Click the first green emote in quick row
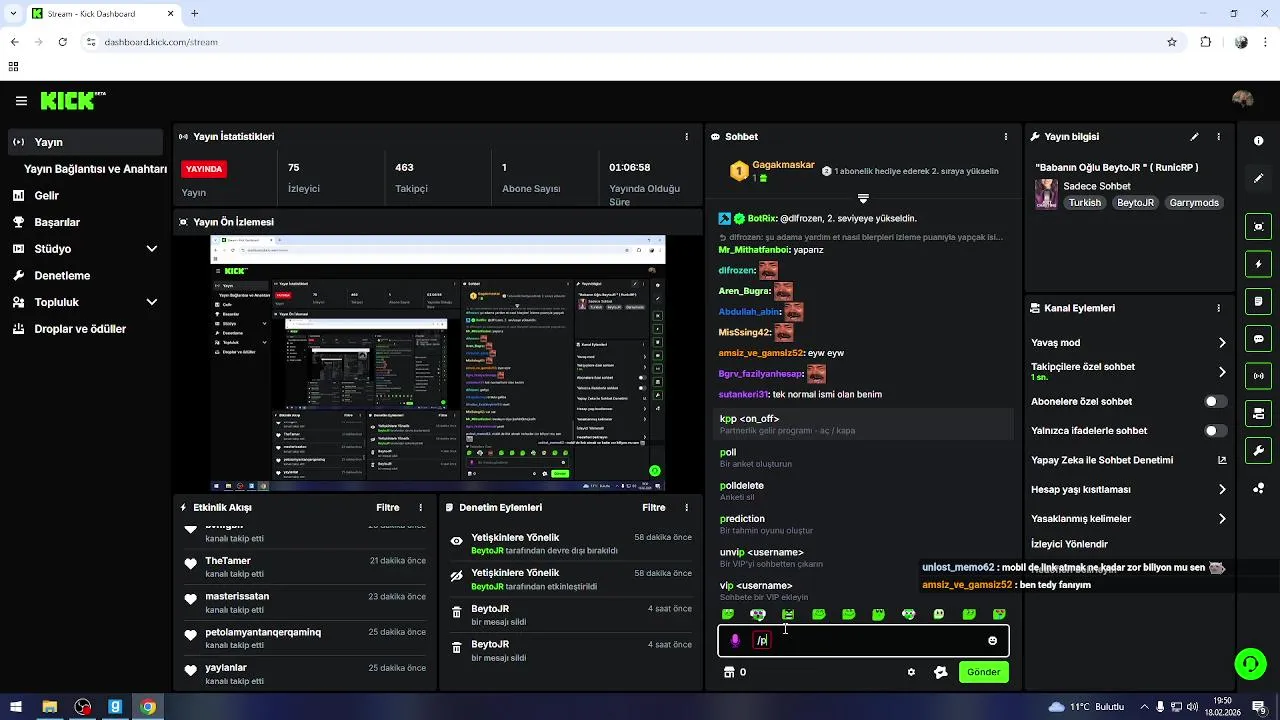This screenshot has height=720, width=1280. pos(728,614)
